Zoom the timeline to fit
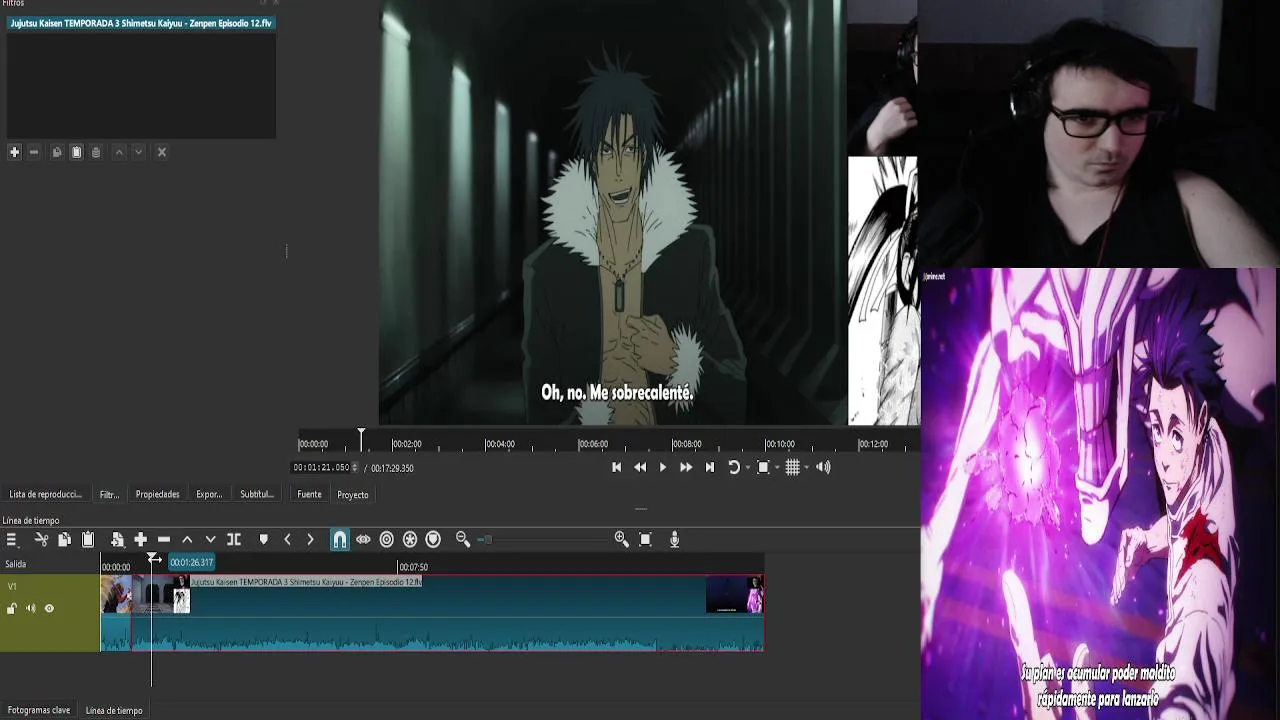Screen dimensions: 1280x720 pos(645,539)
